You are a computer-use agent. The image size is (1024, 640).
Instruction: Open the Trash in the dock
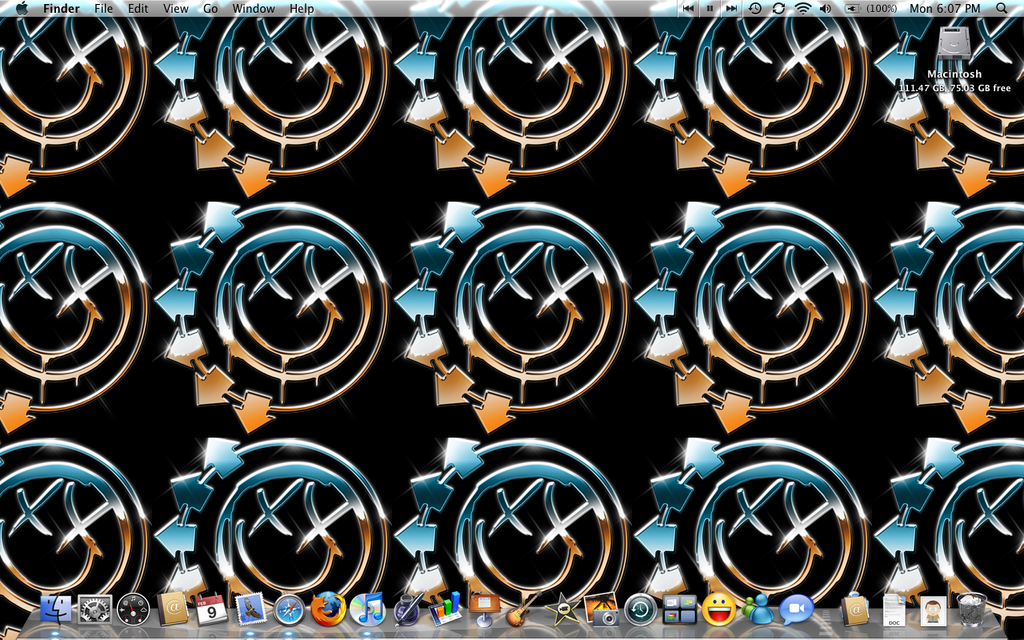click(x=971, y=609)
